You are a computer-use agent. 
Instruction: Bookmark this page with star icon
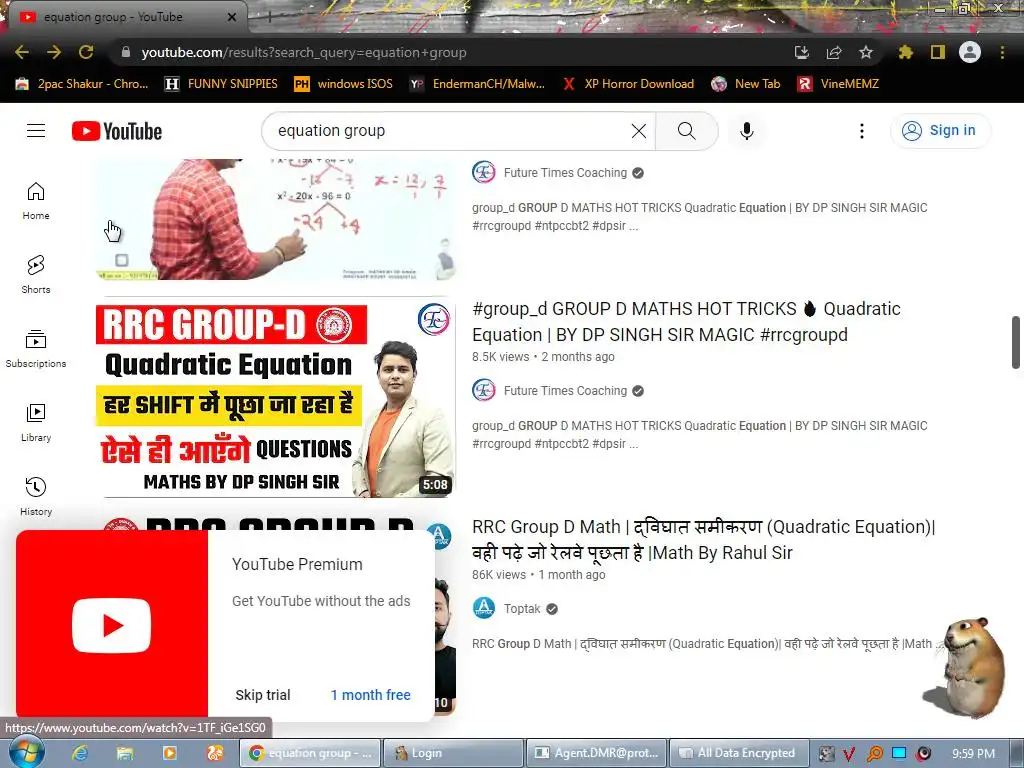tap(865, 52)
